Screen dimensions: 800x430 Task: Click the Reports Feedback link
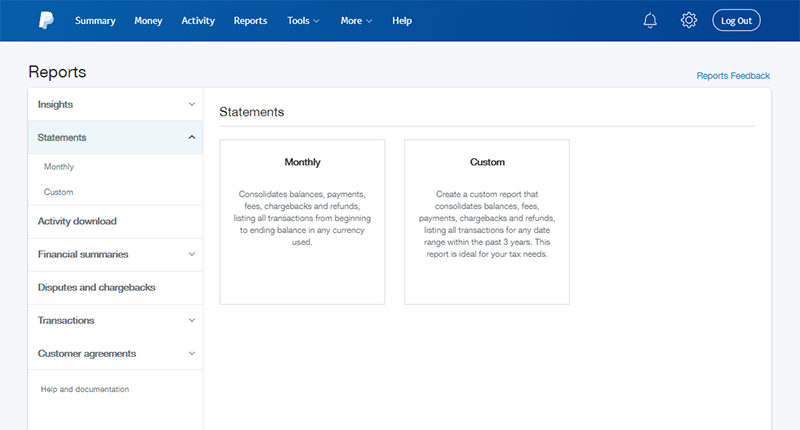coord(733,76)
